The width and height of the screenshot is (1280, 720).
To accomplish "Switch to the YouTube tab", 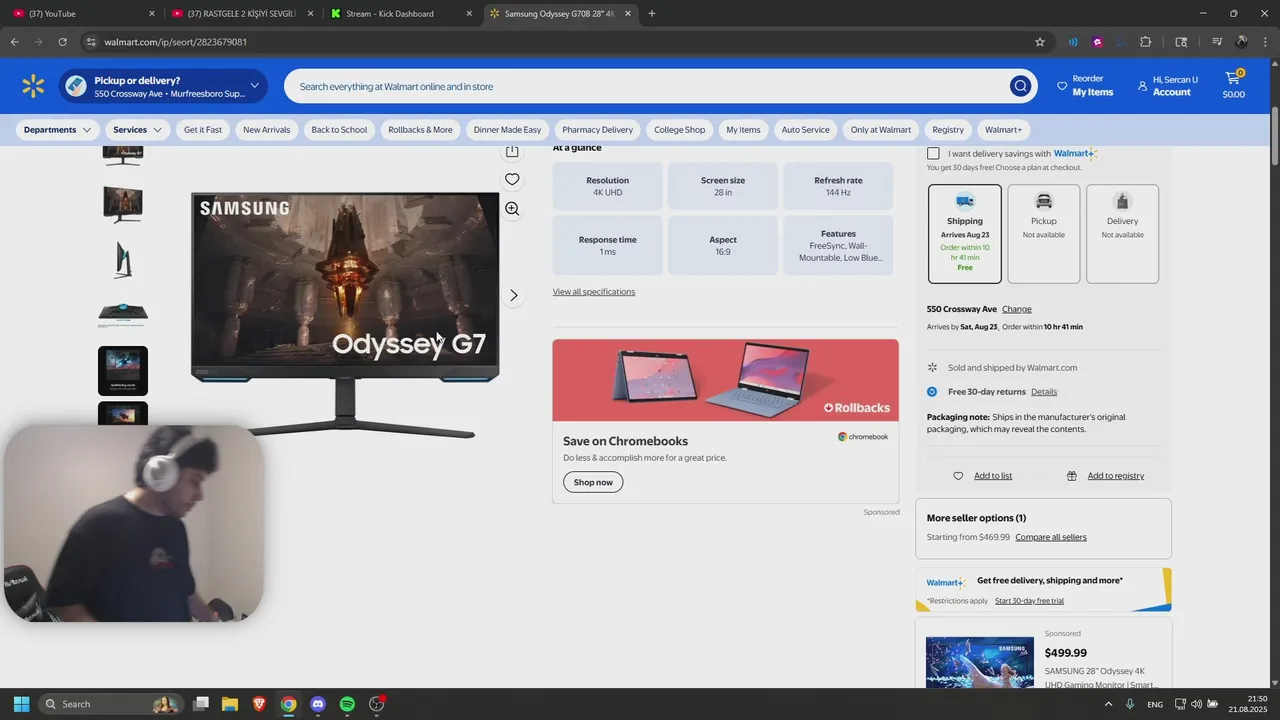I will pyautogui.click(x=81, y=14).
